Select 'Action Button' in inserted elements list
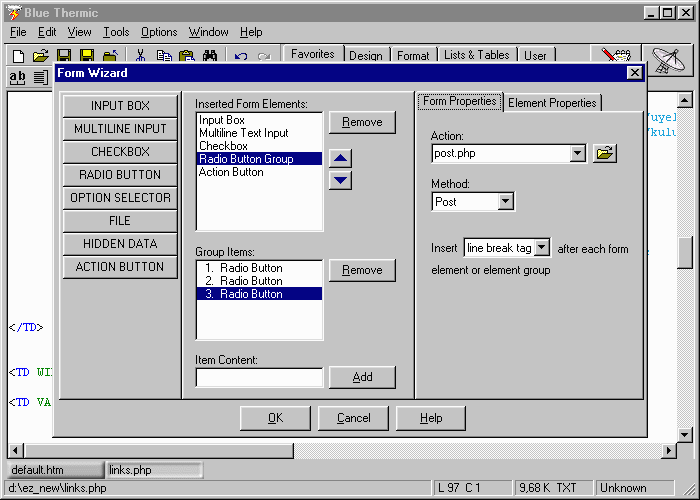The height and width of the screenshot is (500, 700). coord(259,172)
